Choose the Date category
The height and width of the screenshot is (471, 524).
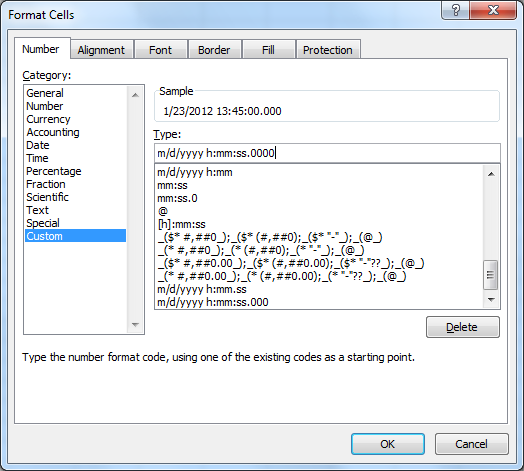tap(38, 145)
